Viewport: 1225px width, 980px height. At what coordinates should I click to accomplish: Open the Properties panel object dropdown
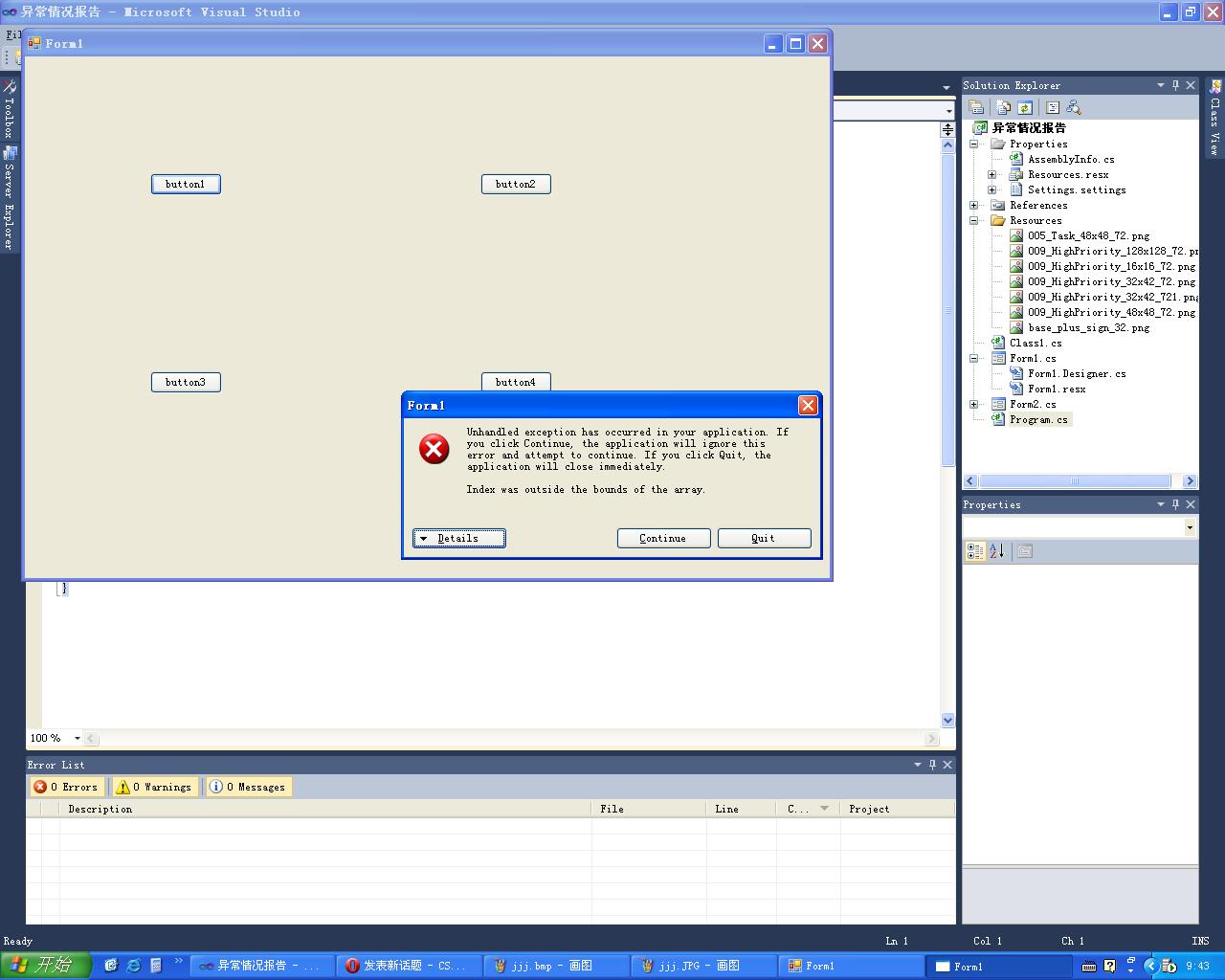click(x=1190, y=527)
